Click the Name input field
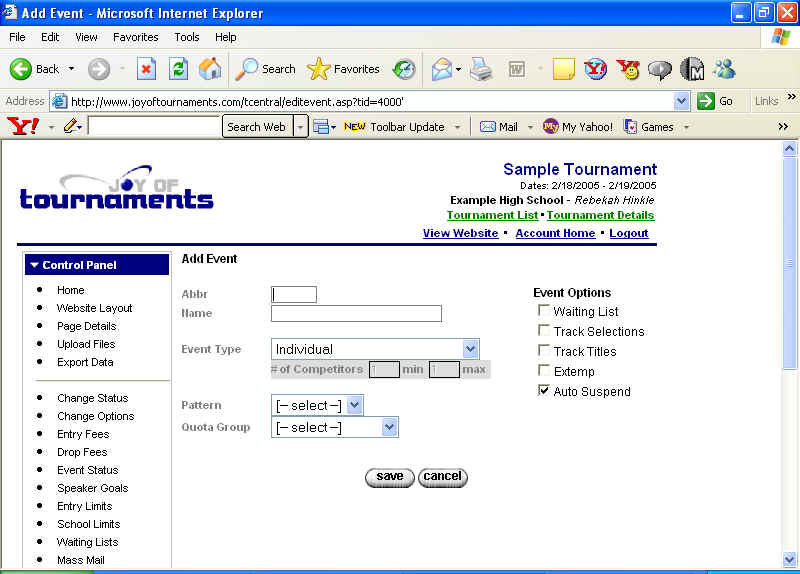Screen dimensions: 800x574 click(356, 313)
